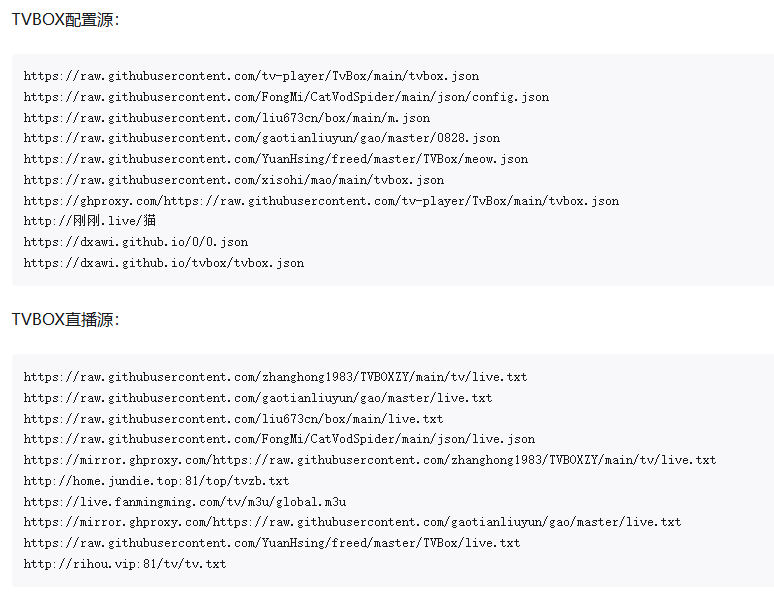Viewport: 774px width, 595px height.
Task: Click the FongMi CatVodSpider config.json URL
Action: tap(286, 97)
